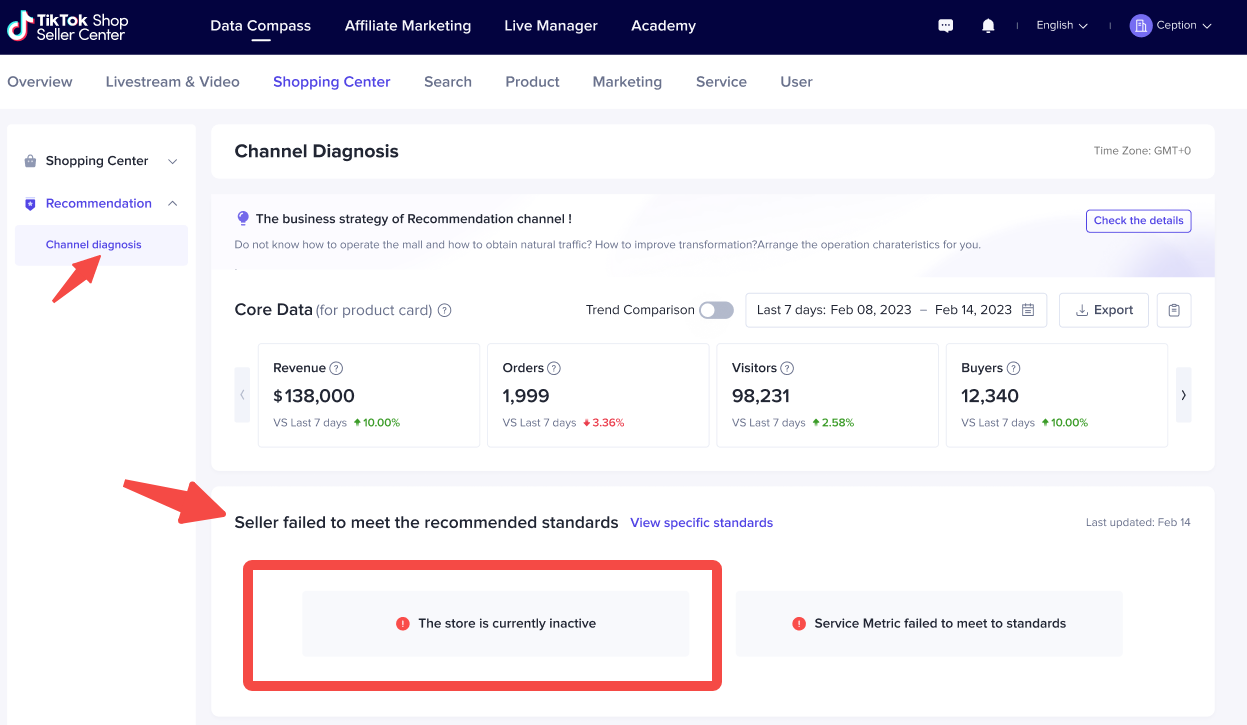Click the TikTok Shop Seller Center logo
The image size is (1247, 725).
pyautogui.click(x=68, y=27)
